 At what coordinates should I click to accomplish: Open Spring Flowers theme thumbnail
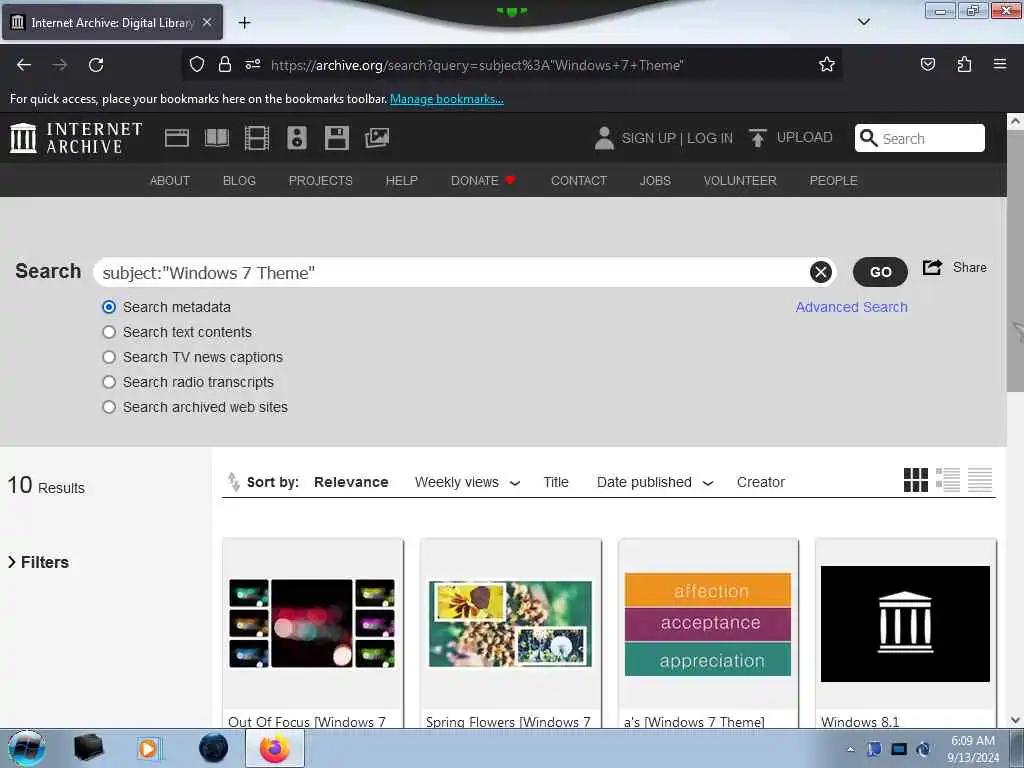(x=510, y=624)
